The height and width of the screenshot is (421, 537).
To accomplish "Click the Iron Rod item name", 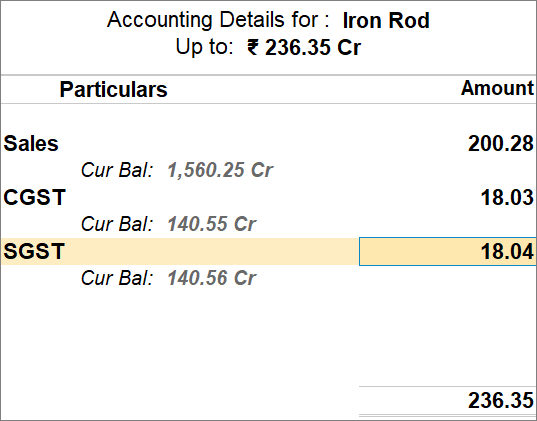I will 386,20.
